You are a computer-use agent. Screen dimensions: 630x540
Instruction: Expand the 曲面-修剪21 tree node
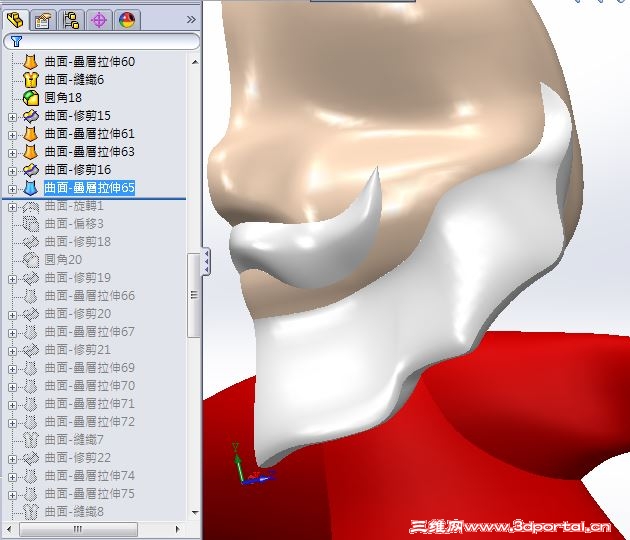click(x=12, y=352)
